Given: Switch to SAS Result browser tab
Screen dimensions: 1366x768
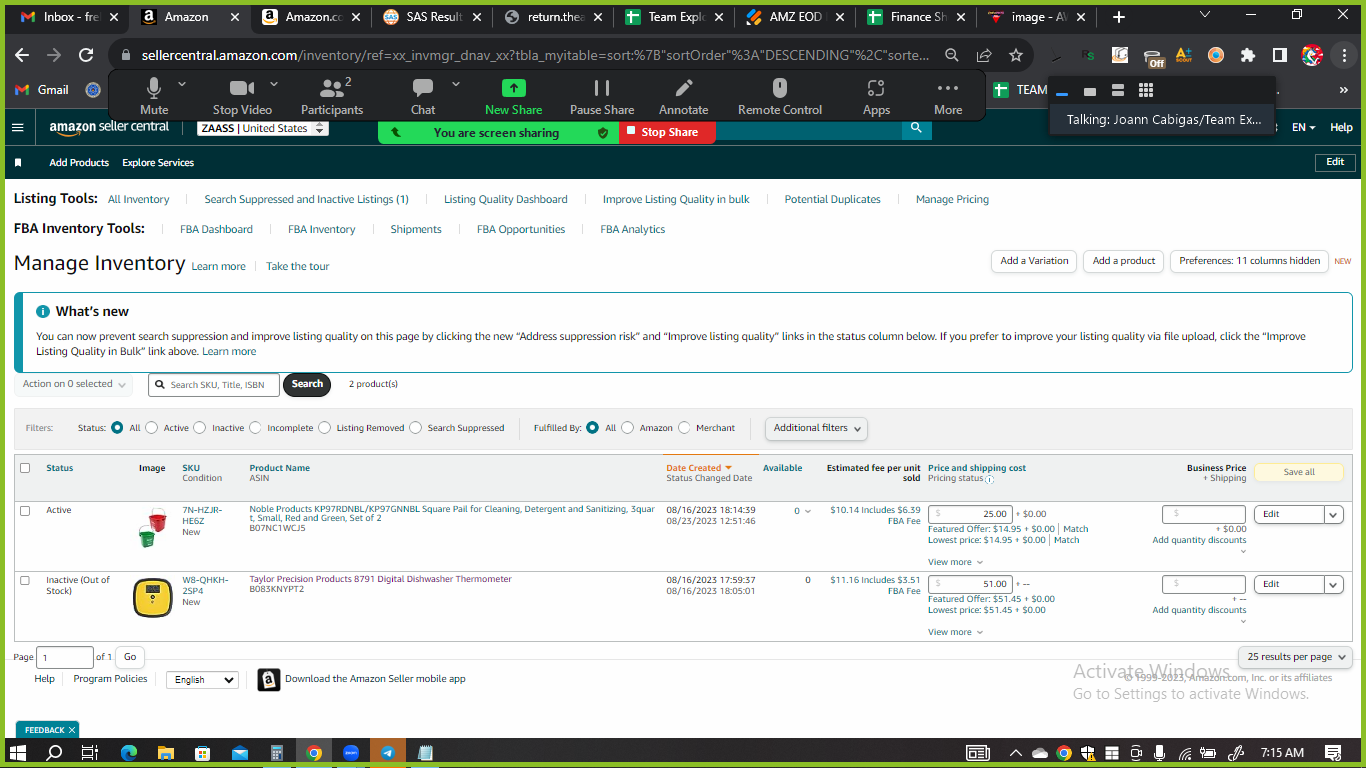Looking at the screenshot, I should pos(431,17).
